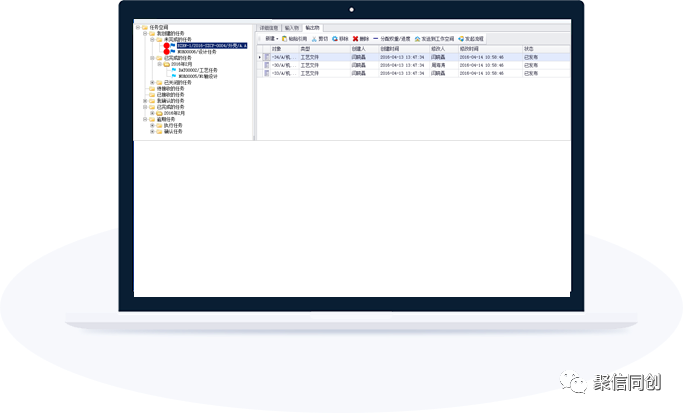Click the document icon of the ~30/A row
683x413 pixels.
coord(267,65)
